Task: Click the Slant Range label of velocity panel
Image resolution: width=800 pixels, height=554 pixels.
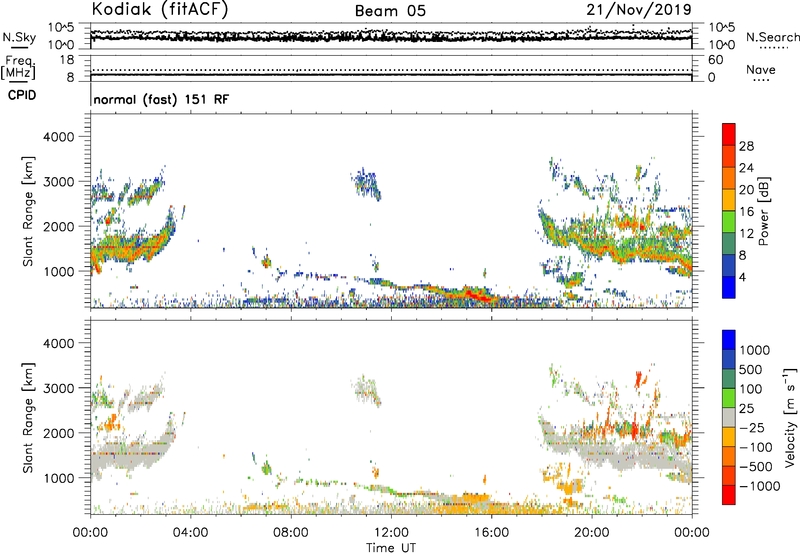Action: click(x=28, y=417)
